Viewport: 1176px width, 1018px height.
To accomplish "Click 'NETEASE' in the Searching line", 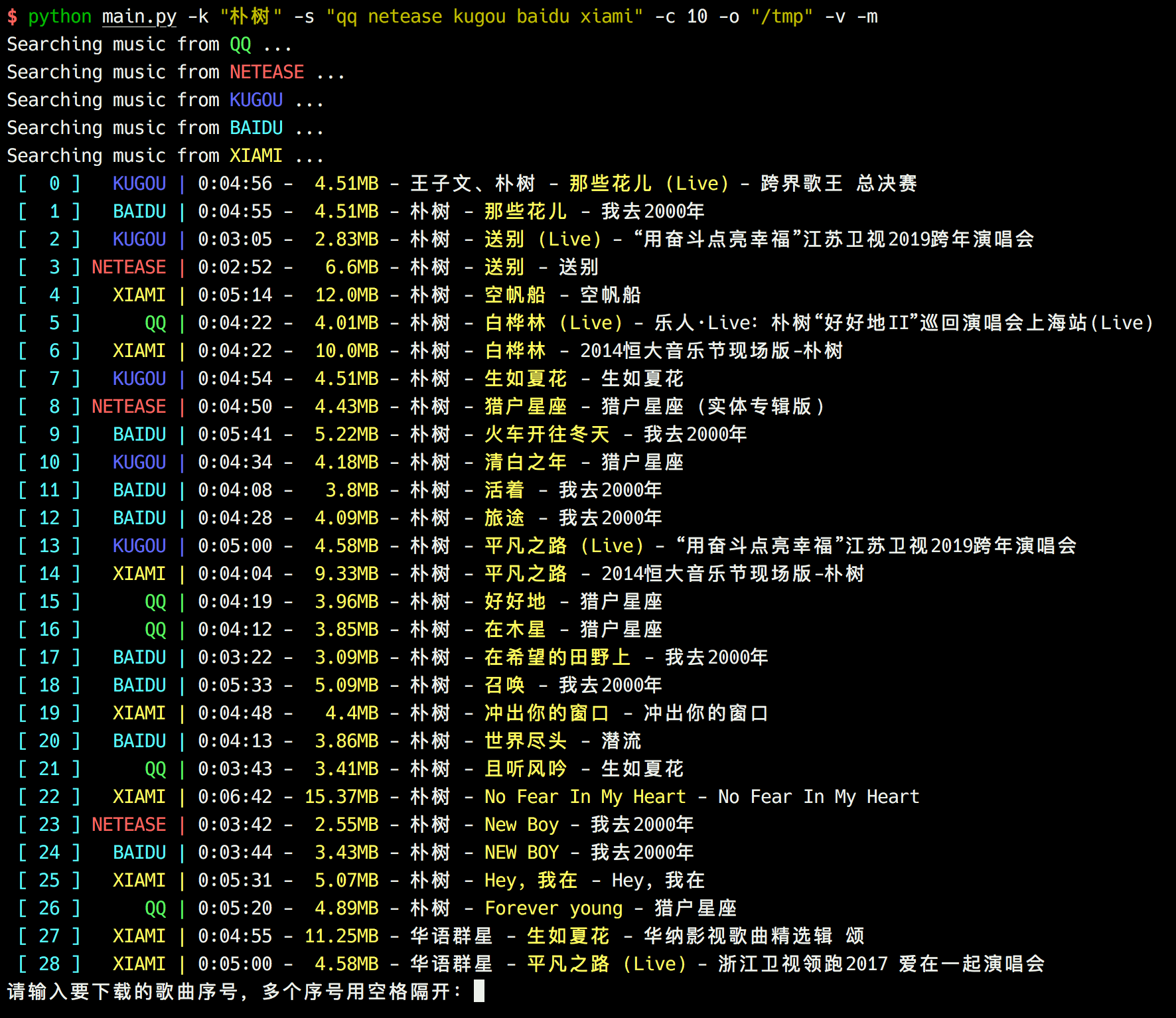I will 267,72.
